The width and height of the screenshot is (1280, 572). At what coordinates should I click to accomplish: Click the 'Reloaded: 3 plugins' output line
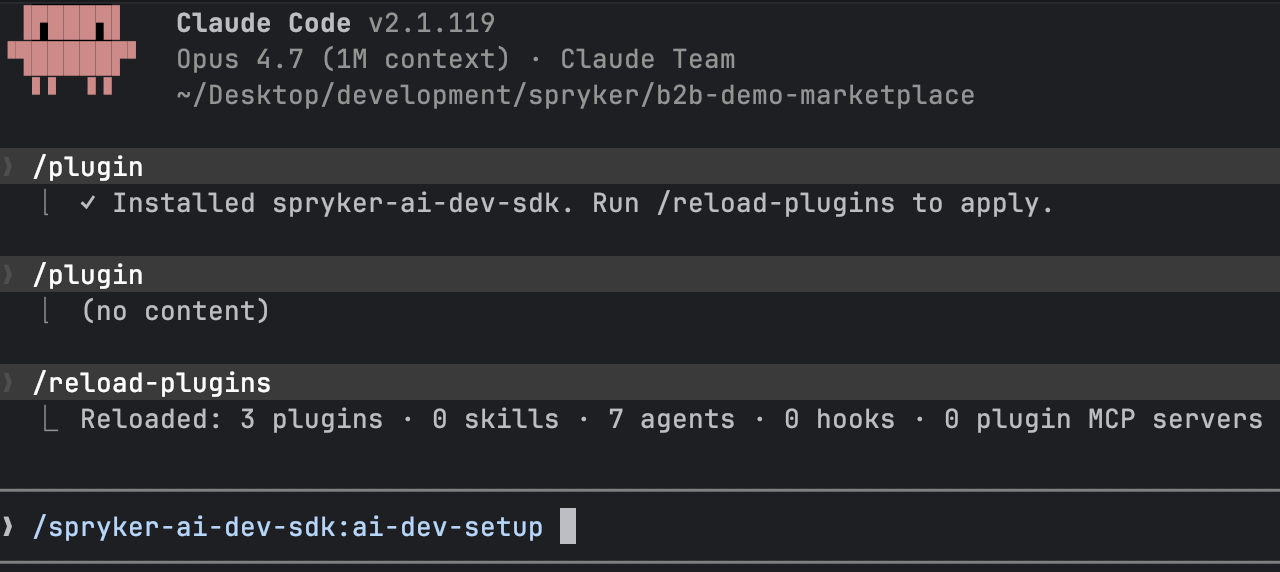[671, 419]
